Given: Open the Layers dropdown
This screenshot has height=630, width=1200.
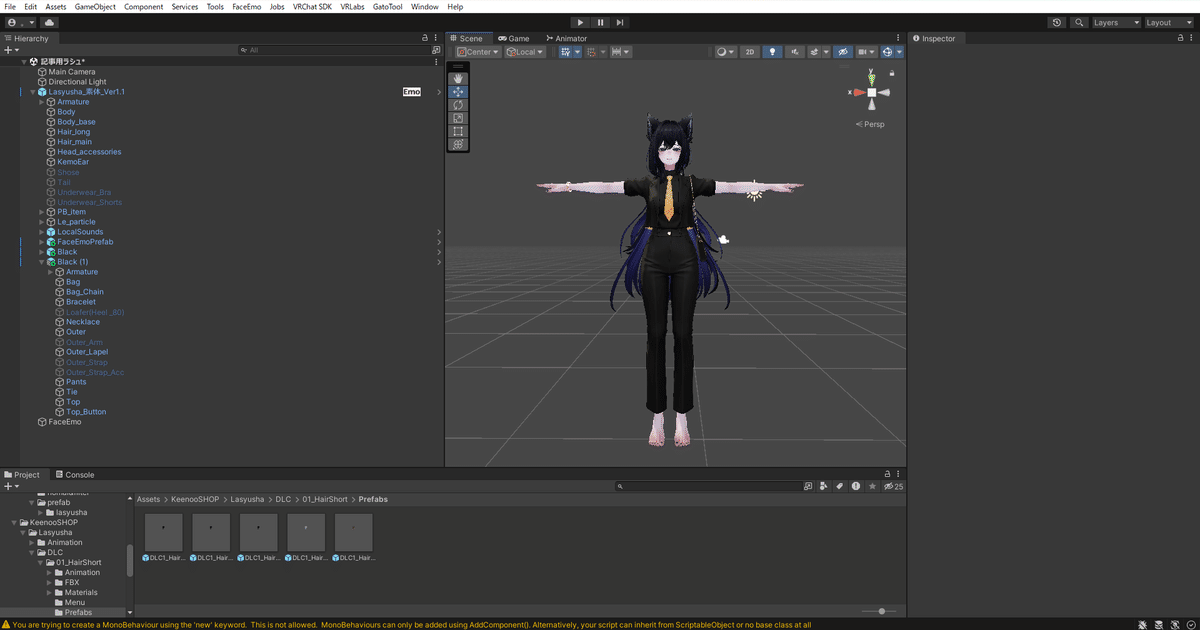Looking at the screenshot, I should point(1116,22).
